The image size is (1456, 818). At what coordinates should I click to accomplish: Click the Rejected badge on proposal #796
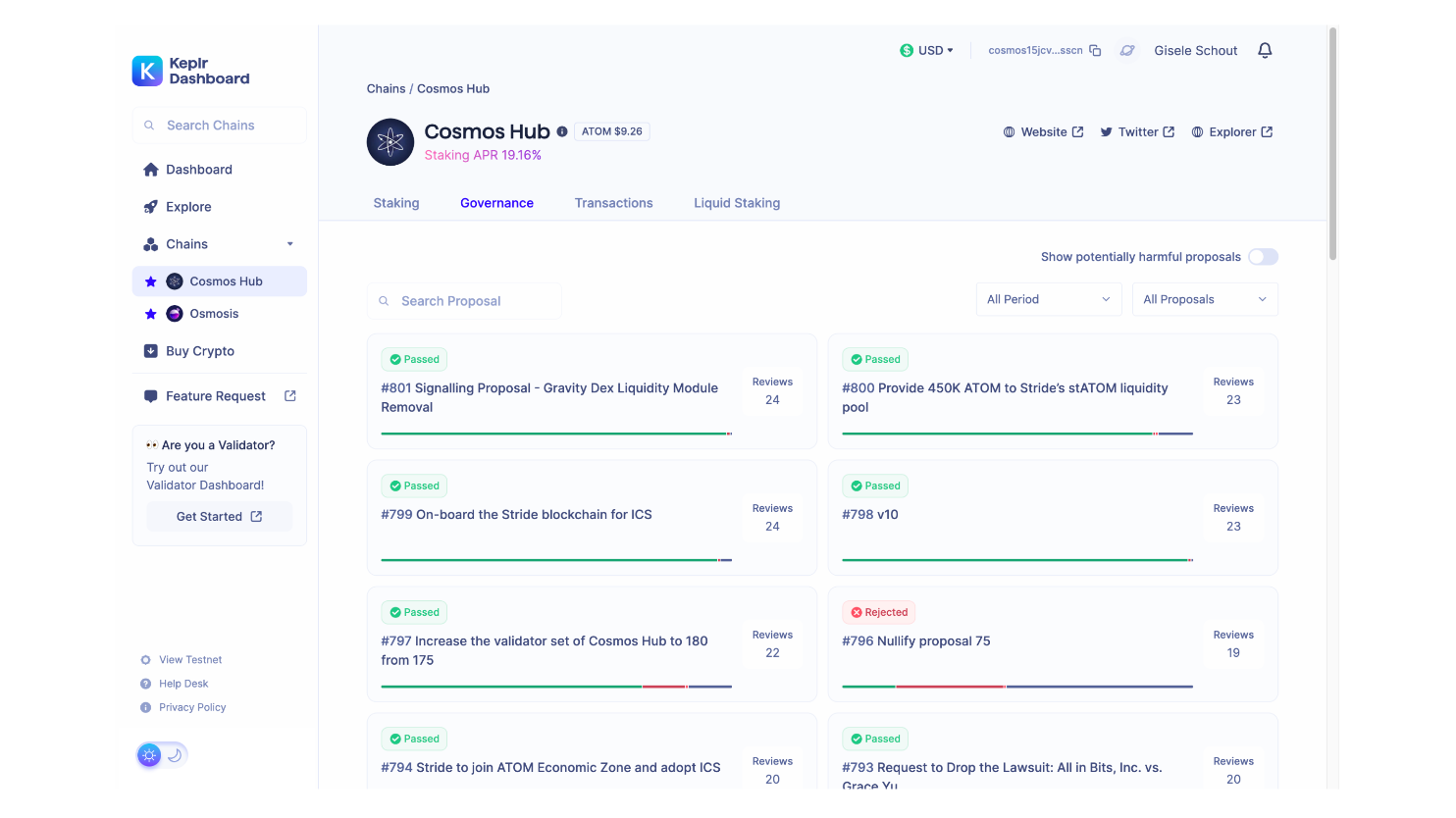879,612
